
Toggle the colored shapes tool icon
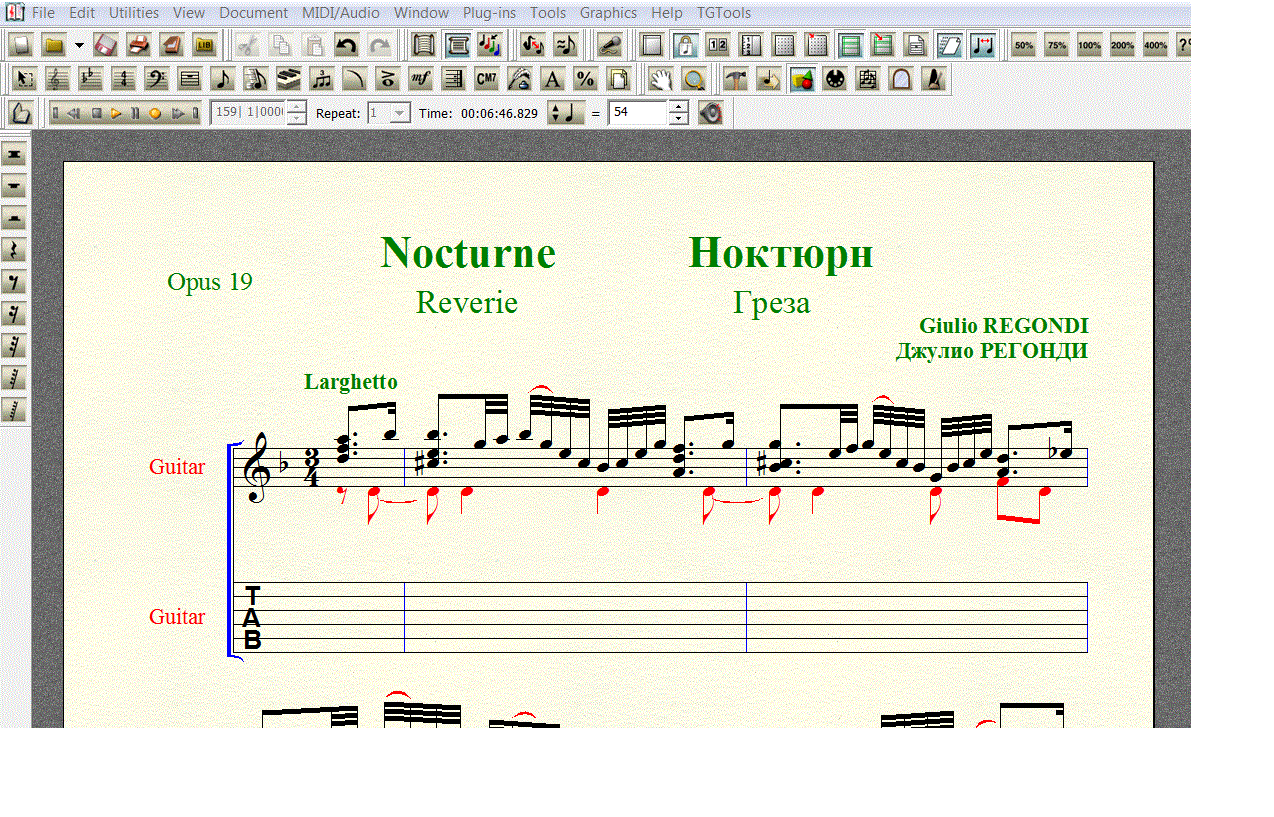pos(802,79)
